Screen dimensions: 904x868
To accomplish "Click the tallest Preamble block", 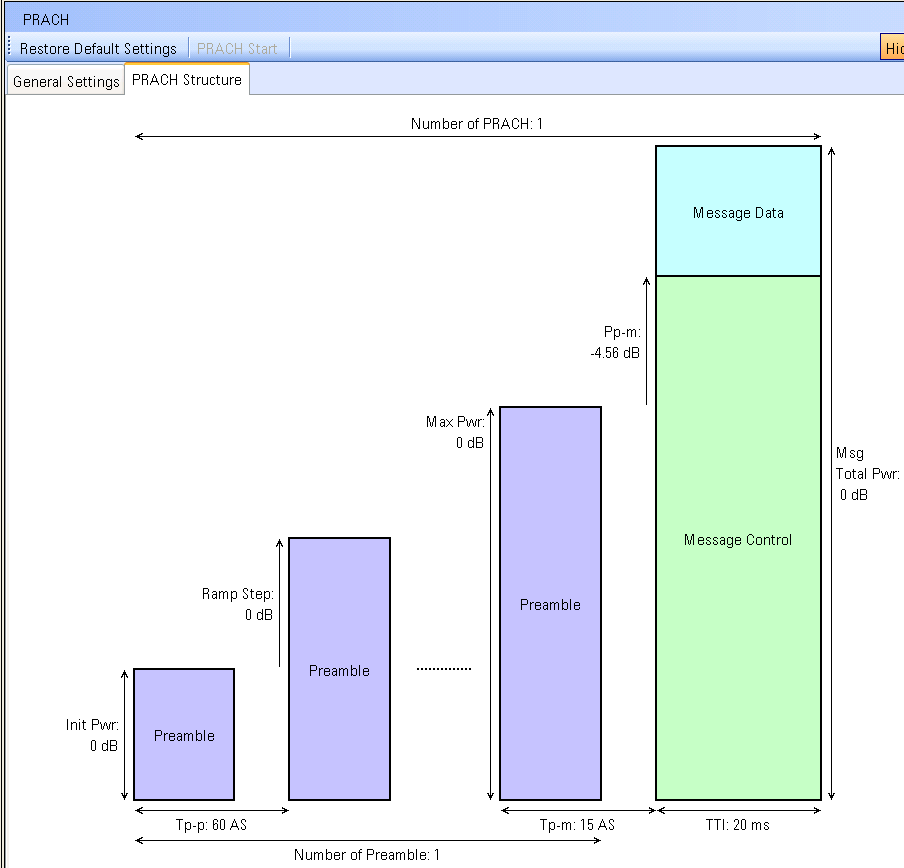I will click(x=550, y=604).
